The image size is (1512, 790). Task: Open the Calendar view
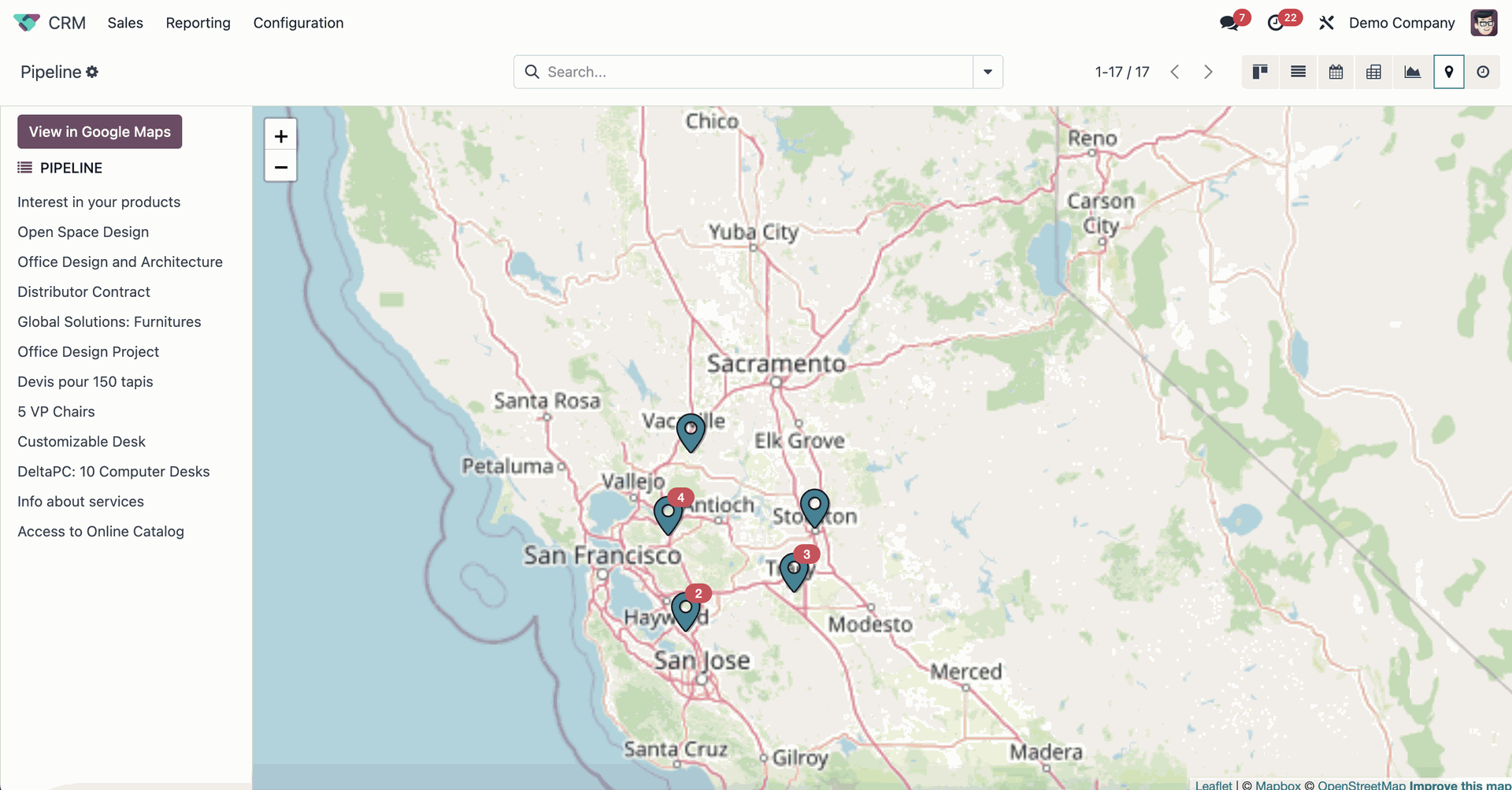[1336, 72]
